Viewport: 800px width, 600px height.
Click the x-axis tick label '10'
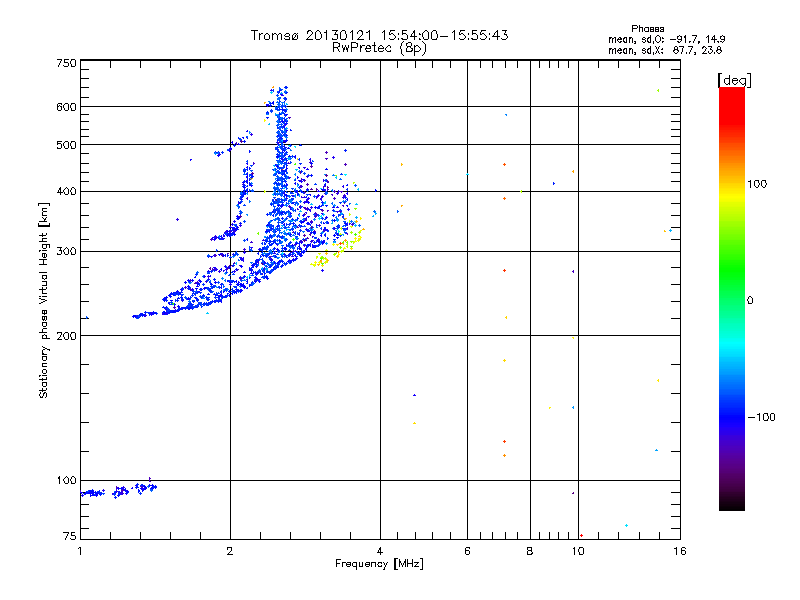click(x=578, y=551)
